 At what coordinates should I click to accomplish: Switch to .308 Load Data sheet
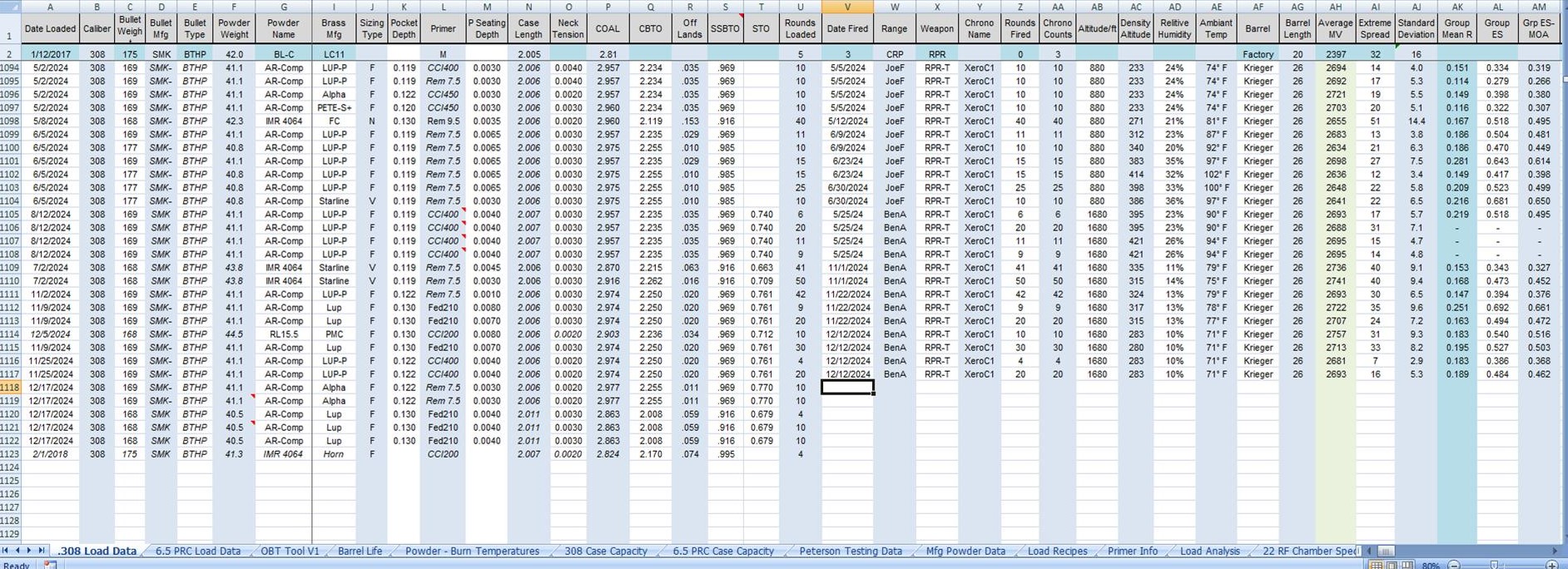97,551
